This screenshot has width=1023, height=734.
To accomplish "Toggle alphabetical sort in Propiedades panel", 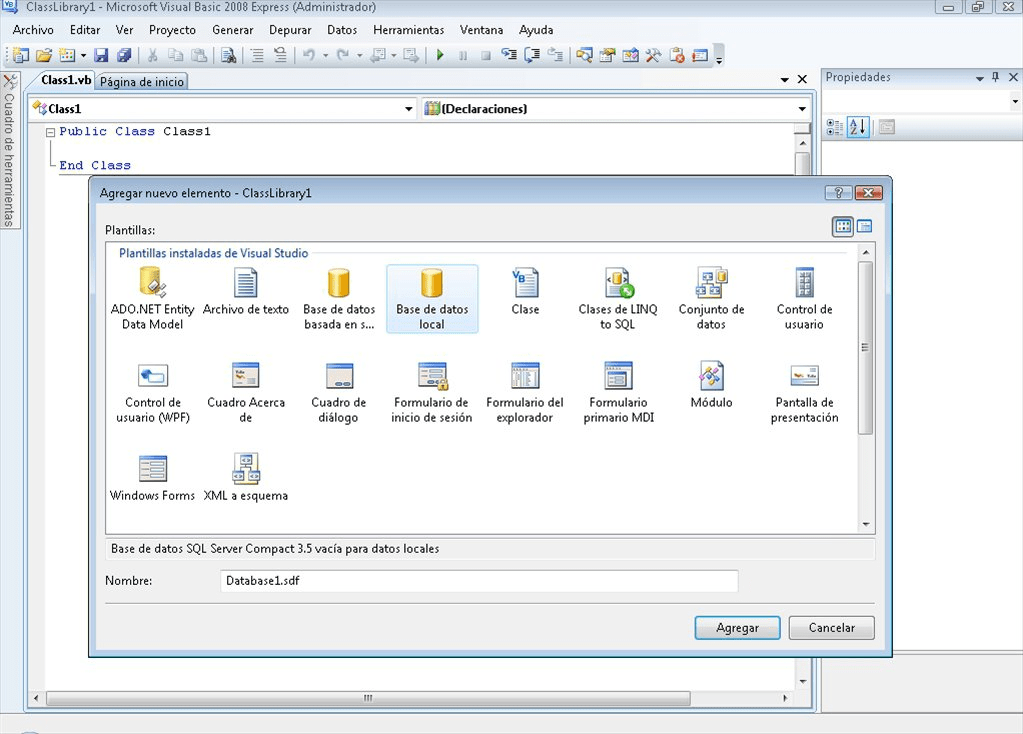I will click(858, 127).
